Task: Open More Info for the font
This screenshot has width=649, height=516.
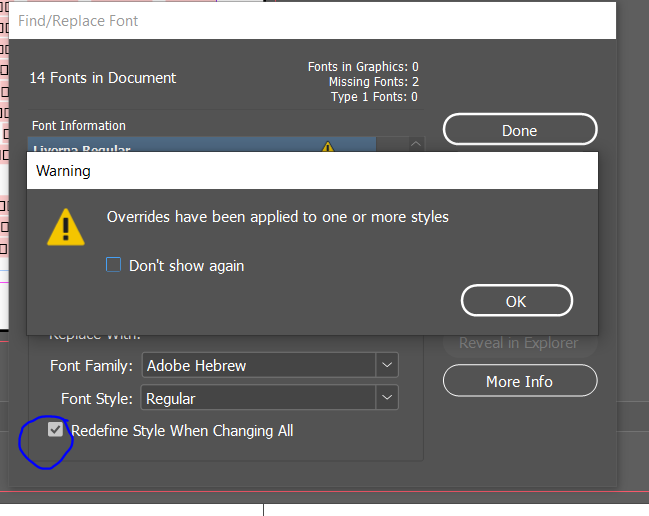Action: click(519, 381)
